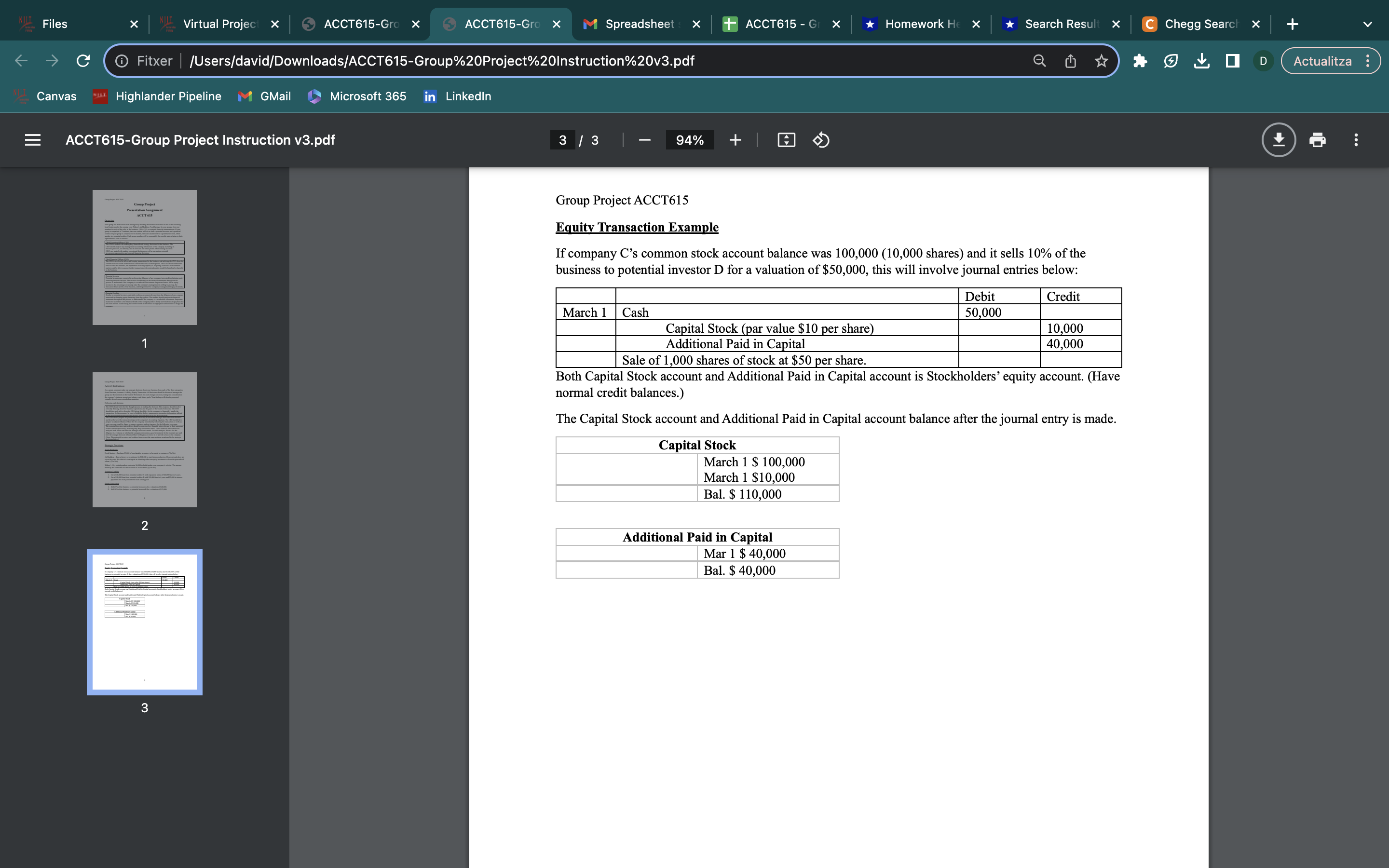Open Chrome menu next to Actualitza
This screenshot has height=868, width=1389.
pos(1368,61)
